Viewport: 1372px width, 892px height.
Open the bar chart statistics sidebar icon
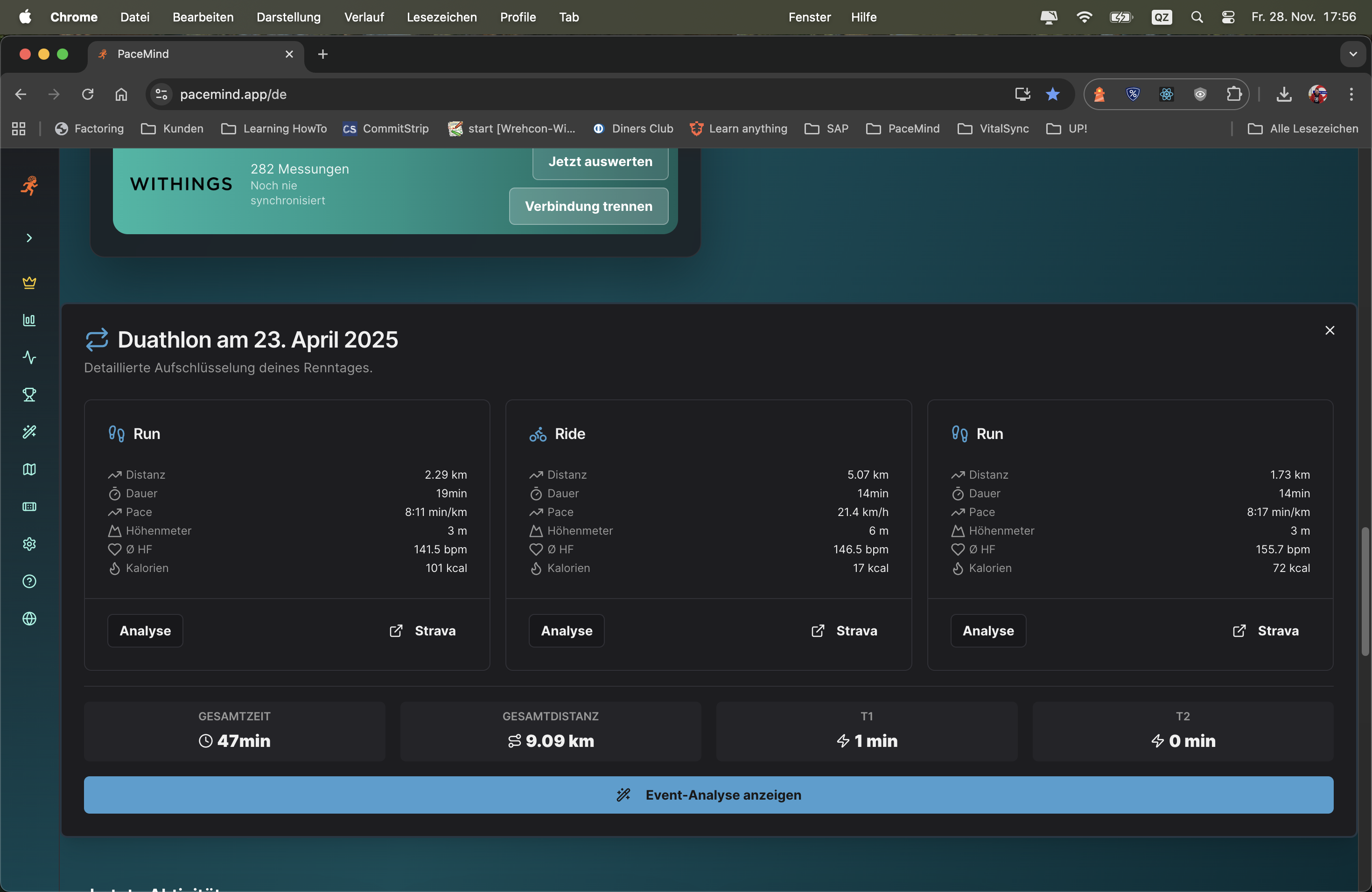[x=29, y=320]
